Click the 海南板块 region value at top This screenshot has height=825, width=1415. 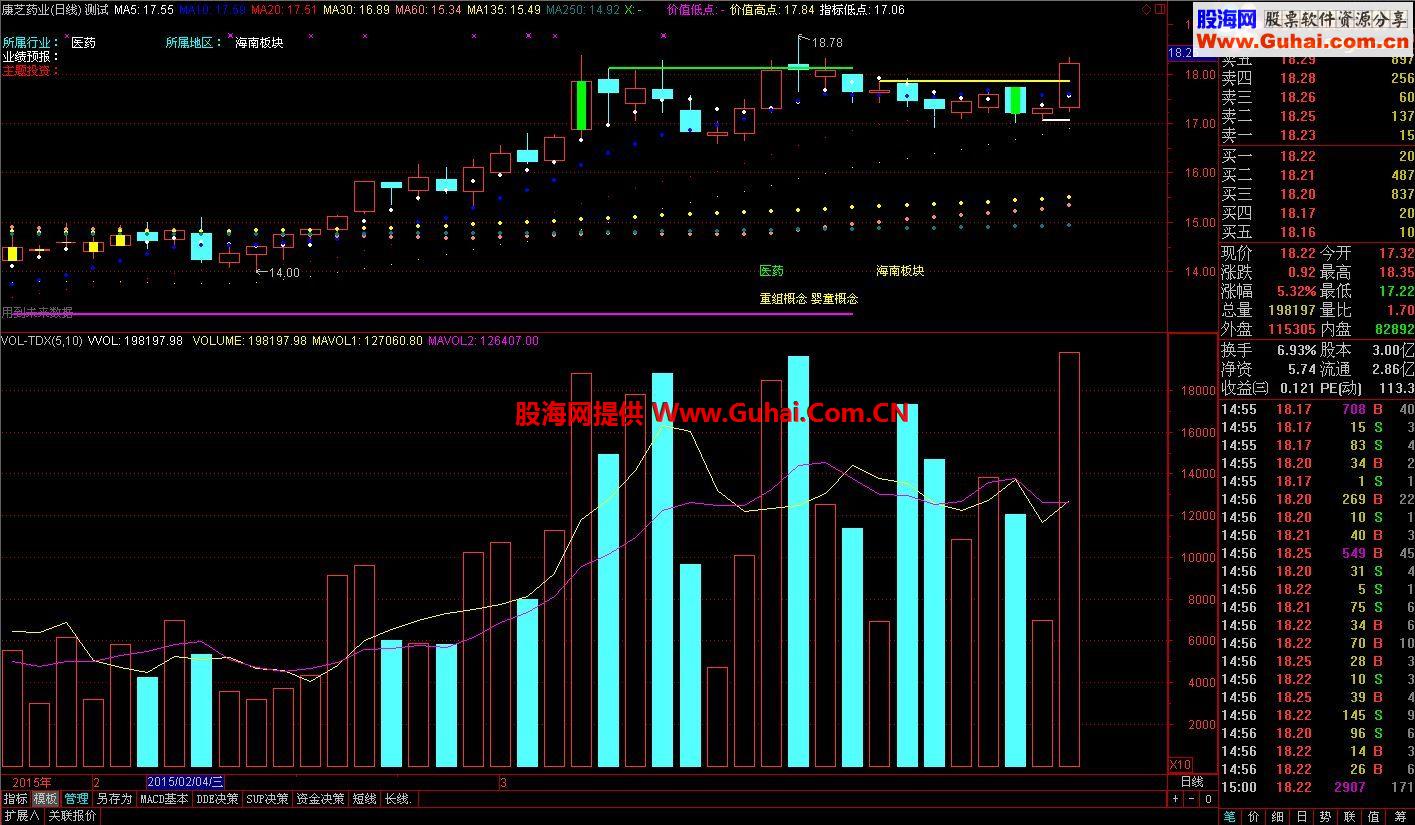click(259, 43)
